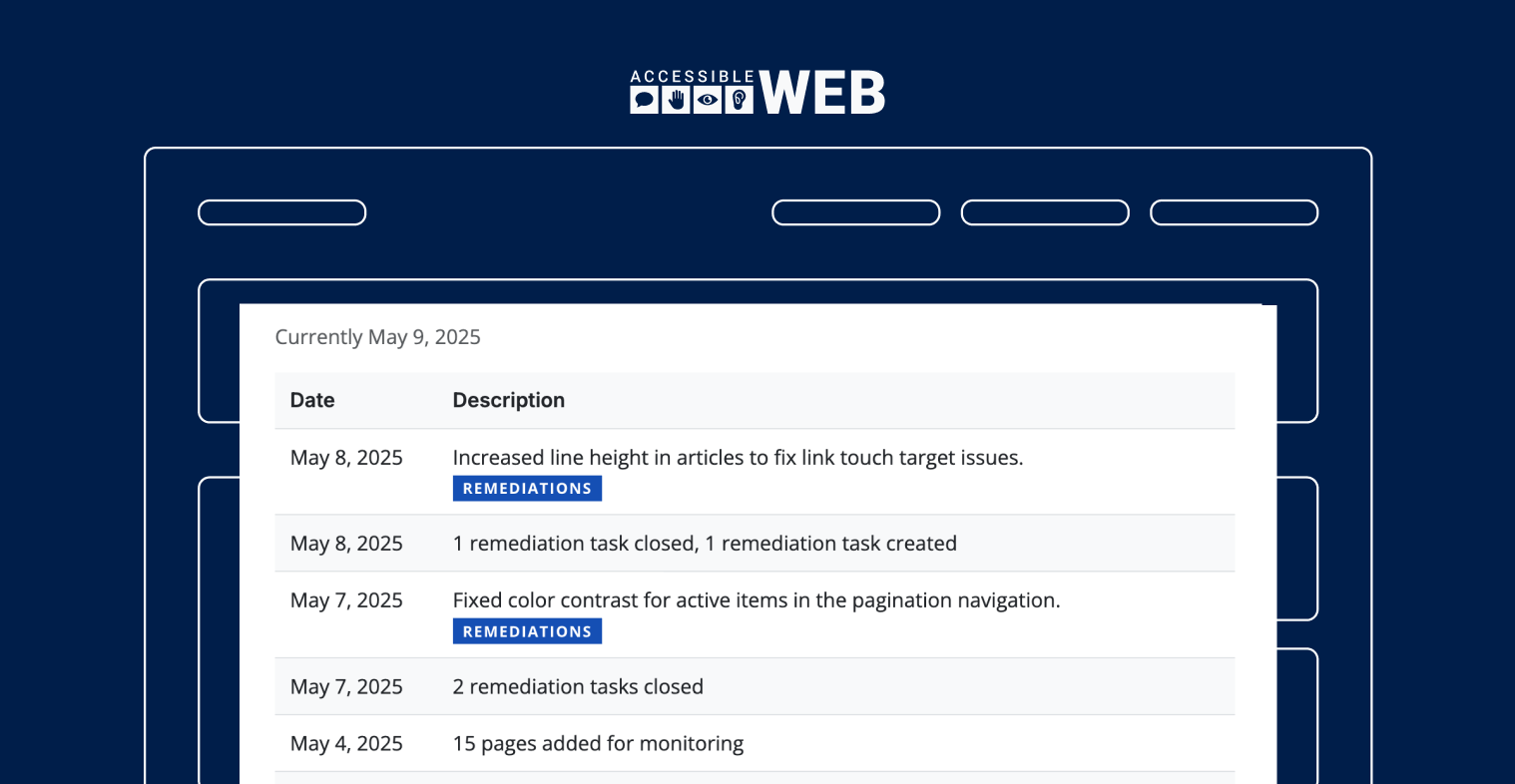The width and height of the screenshot is (1515, 784).
Task: Select 'Fixed color contrast for active items' description
Action: pos(757,600)
